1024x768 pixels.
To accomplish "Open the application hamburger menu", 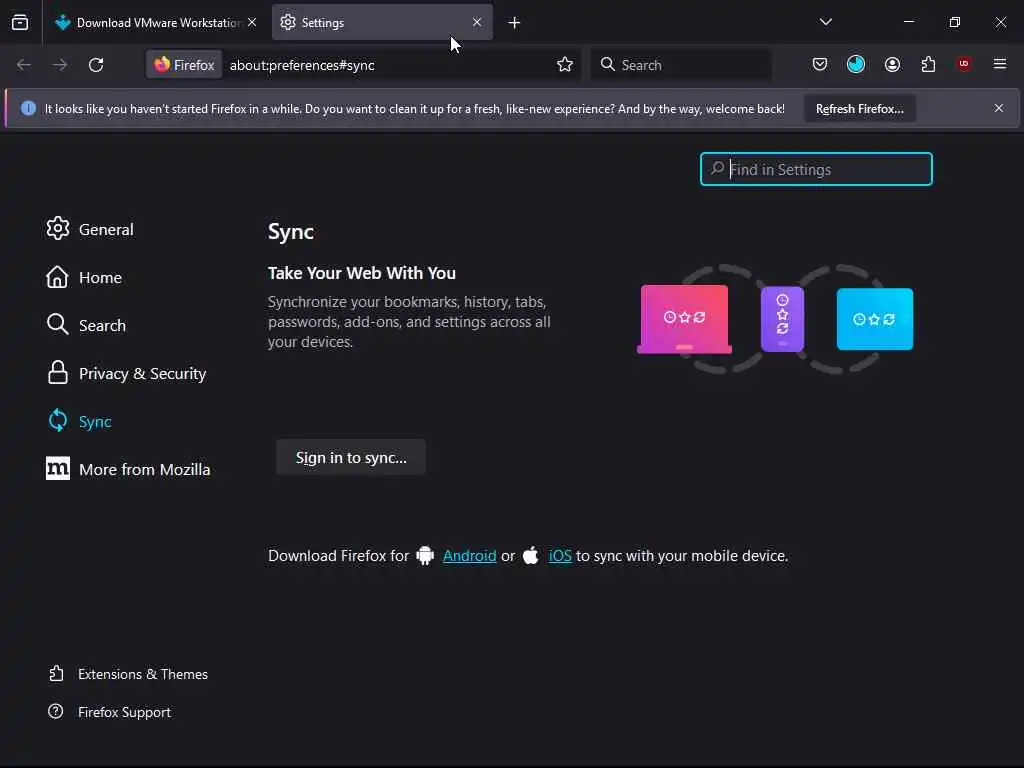I will click(x=1000, y=64).
